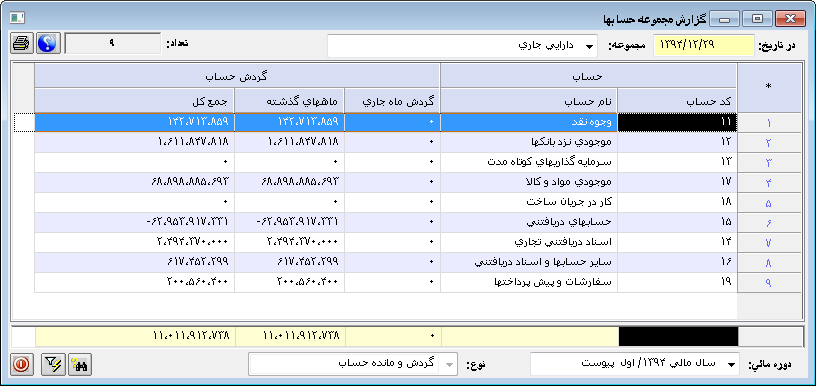Image resolution: width=816 pixels, height=386 pixels.
Task: Click the نام حساب column header
Action: 529,100
